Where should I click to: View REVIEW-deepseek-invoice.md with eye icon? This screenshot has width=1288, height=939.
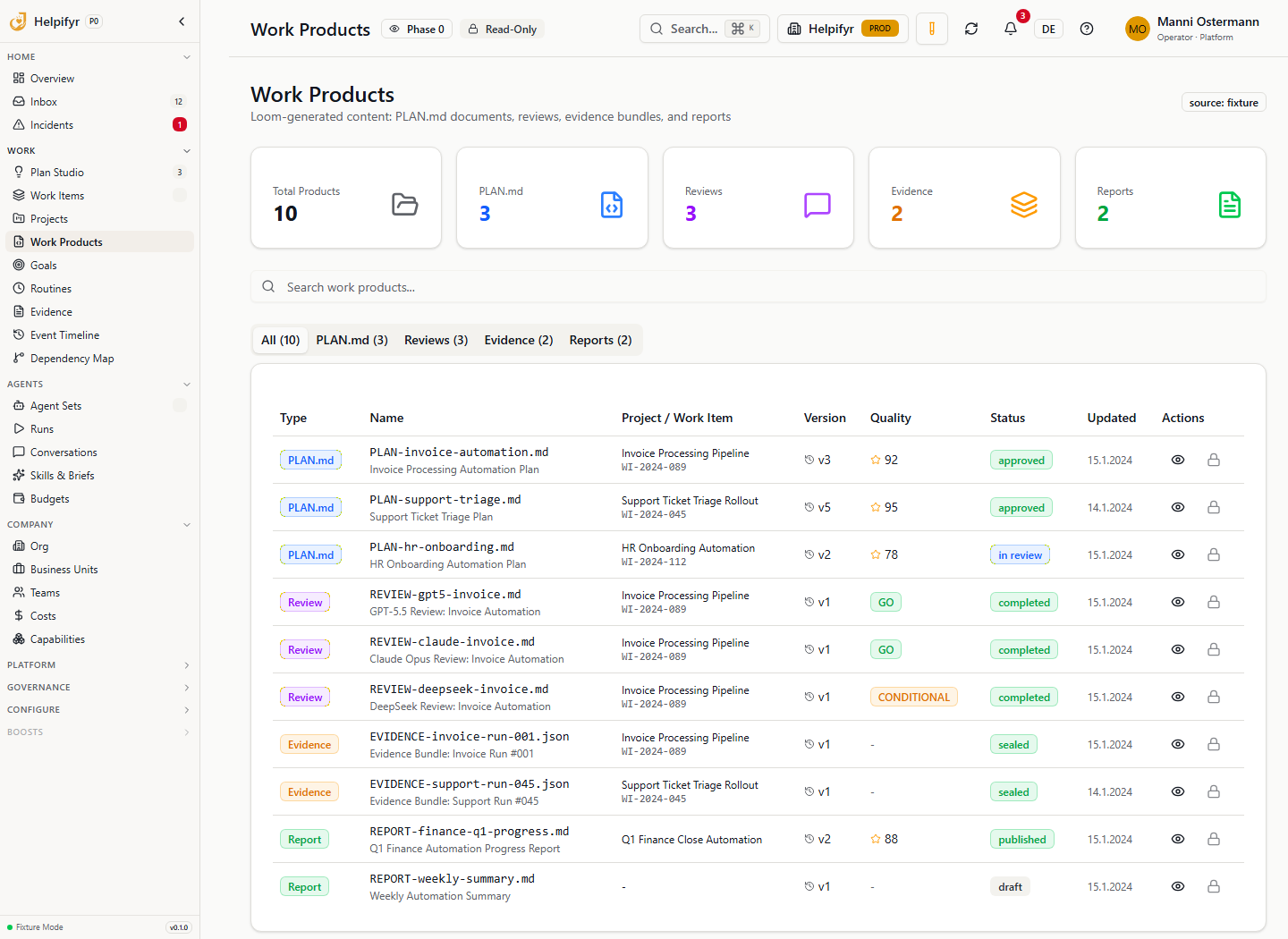click(1178, 697)
